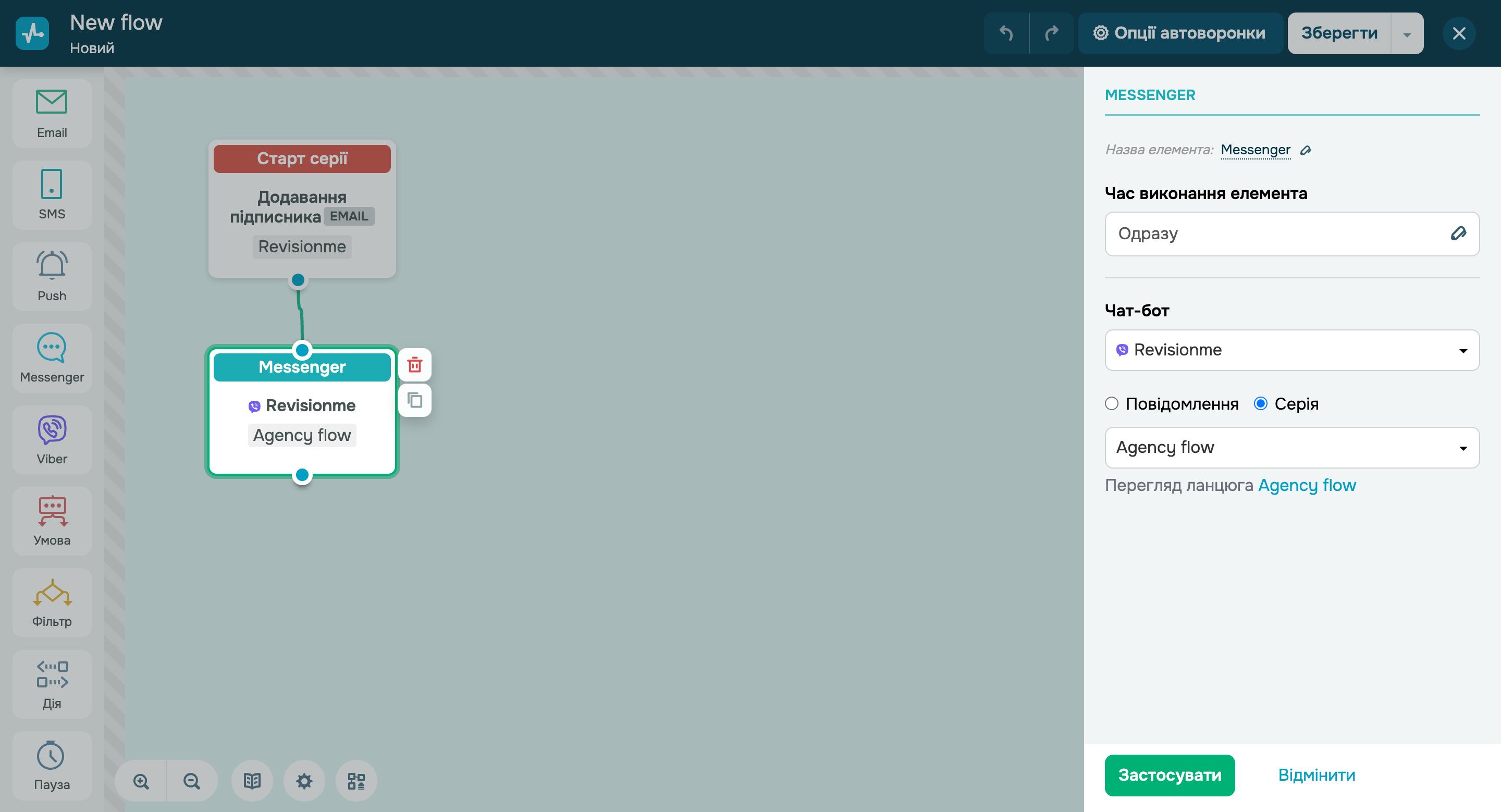Delete the Messenger block with trash icon
This screenshot has height=812, width=1501.
click(x=414, y=365)
